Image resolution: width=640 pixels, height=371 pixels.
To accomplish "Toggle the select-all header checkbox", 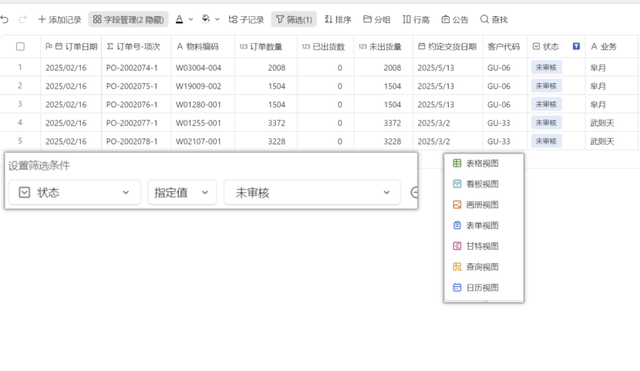I will point(20,47).
